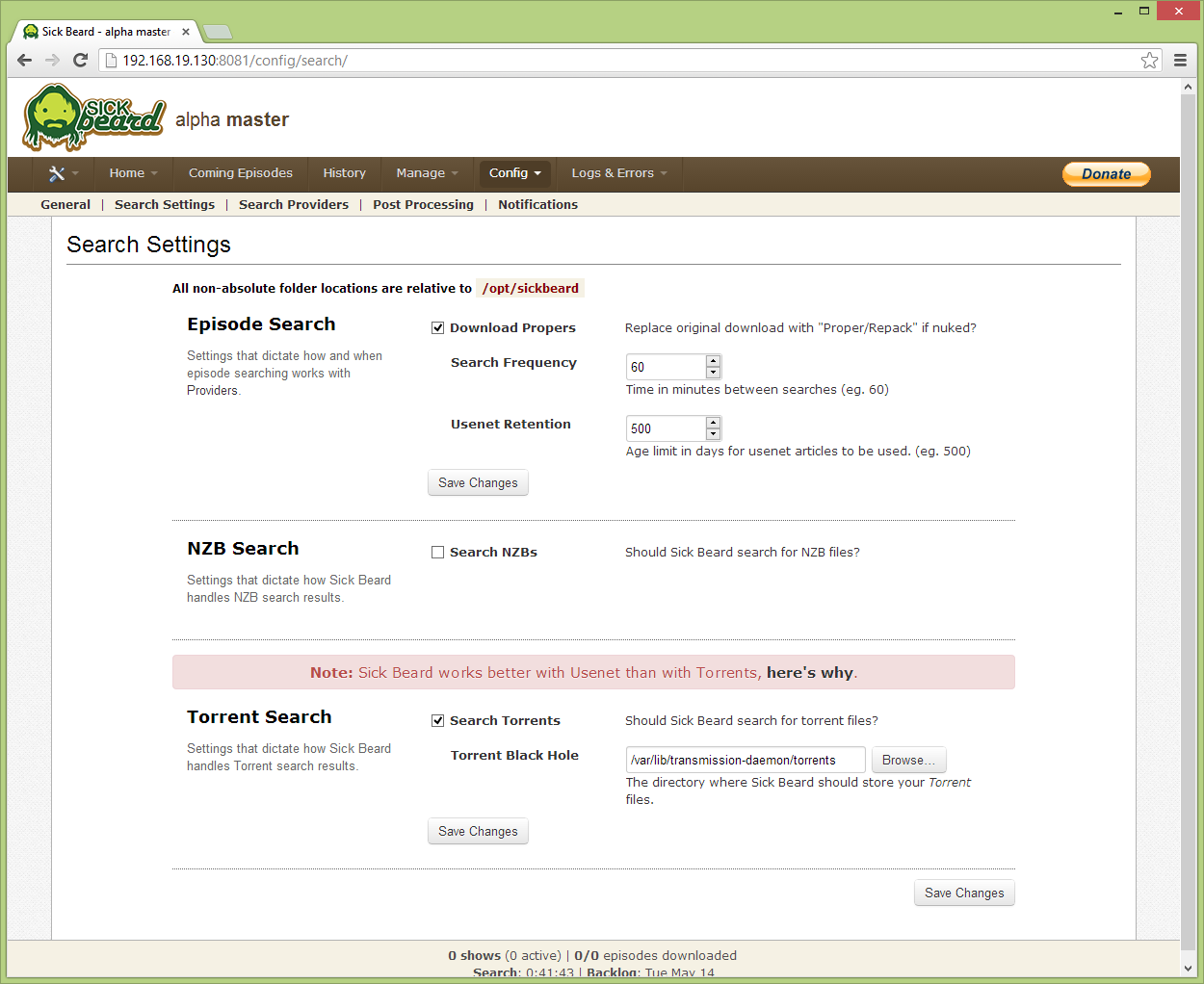Image resolution: width=1204 pixels, height=984 pixels.
Task: Decrease Usenet Retention with down arrow
Action: (713, 434)
